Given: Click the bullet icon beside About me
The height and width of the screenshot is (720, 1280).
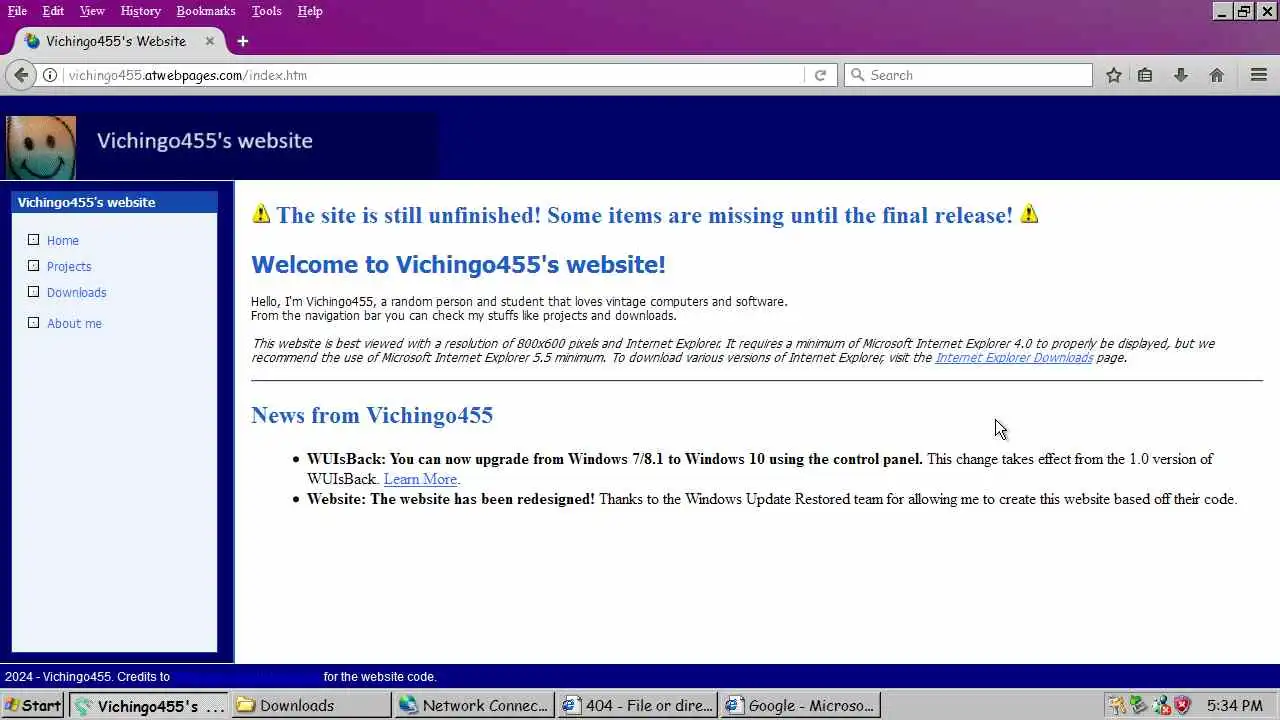Looking at the screenshot, I should pos(33,323).
